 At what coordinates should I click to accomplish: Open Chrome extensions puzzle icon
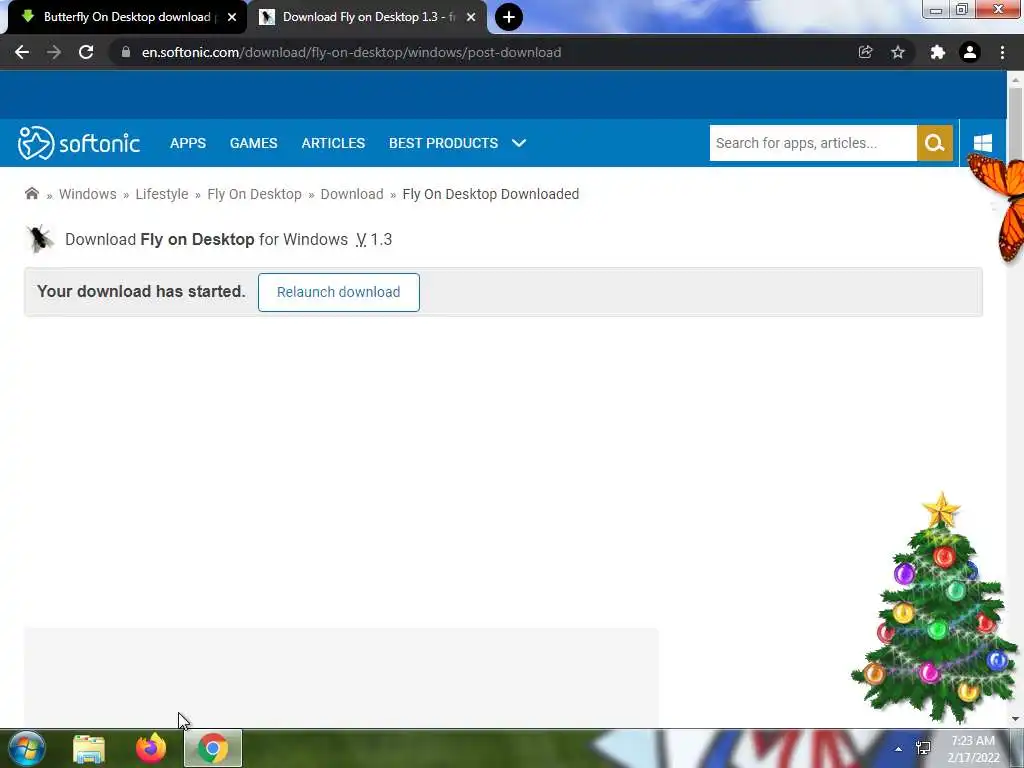tap(938, 52)
